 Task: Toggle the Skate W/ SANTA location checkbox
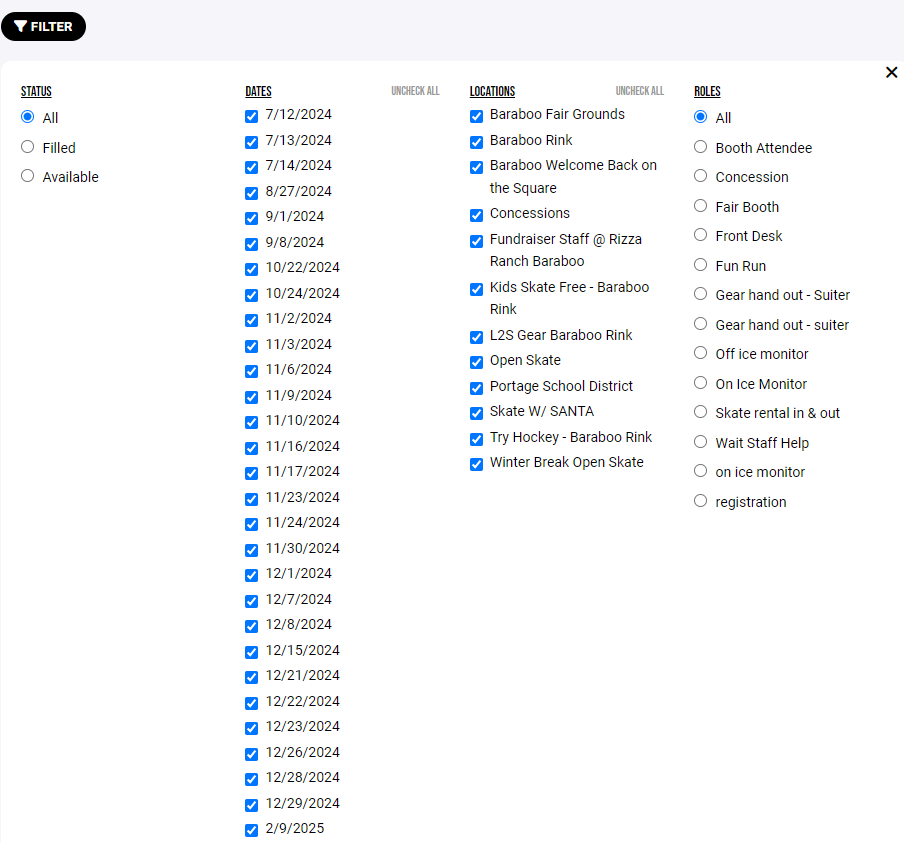(x=476, y=413)
